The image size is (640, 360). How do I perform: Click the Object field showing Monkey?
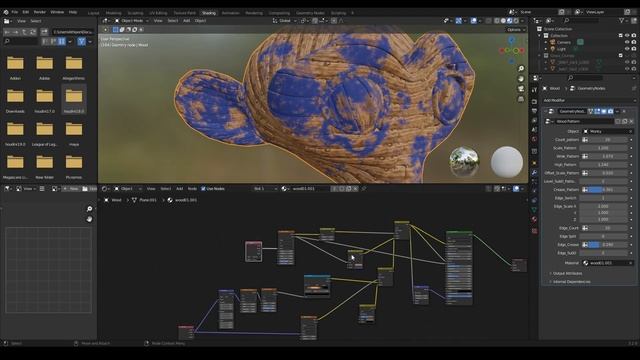(x=608, y=131)
